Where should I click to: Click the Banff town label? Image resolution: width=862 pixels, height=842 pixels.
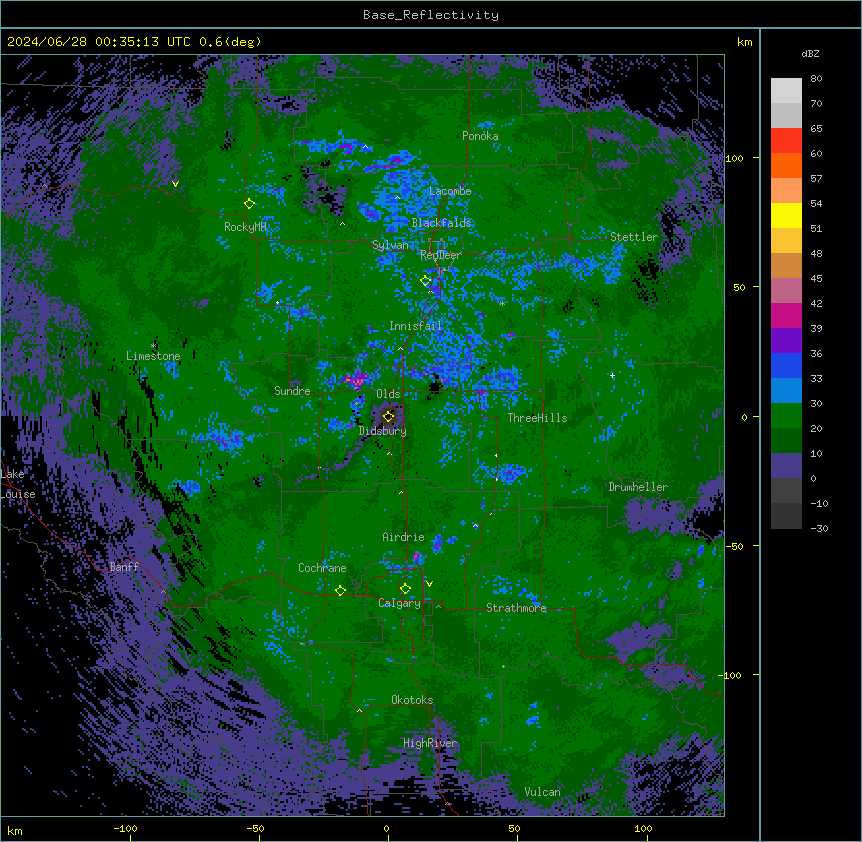[x=124, y=567]
